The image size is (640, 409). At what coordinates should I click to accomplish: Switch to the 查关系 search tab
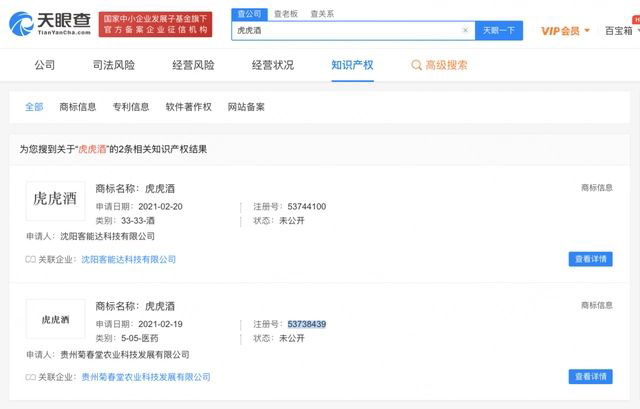(x=322, y=14)
